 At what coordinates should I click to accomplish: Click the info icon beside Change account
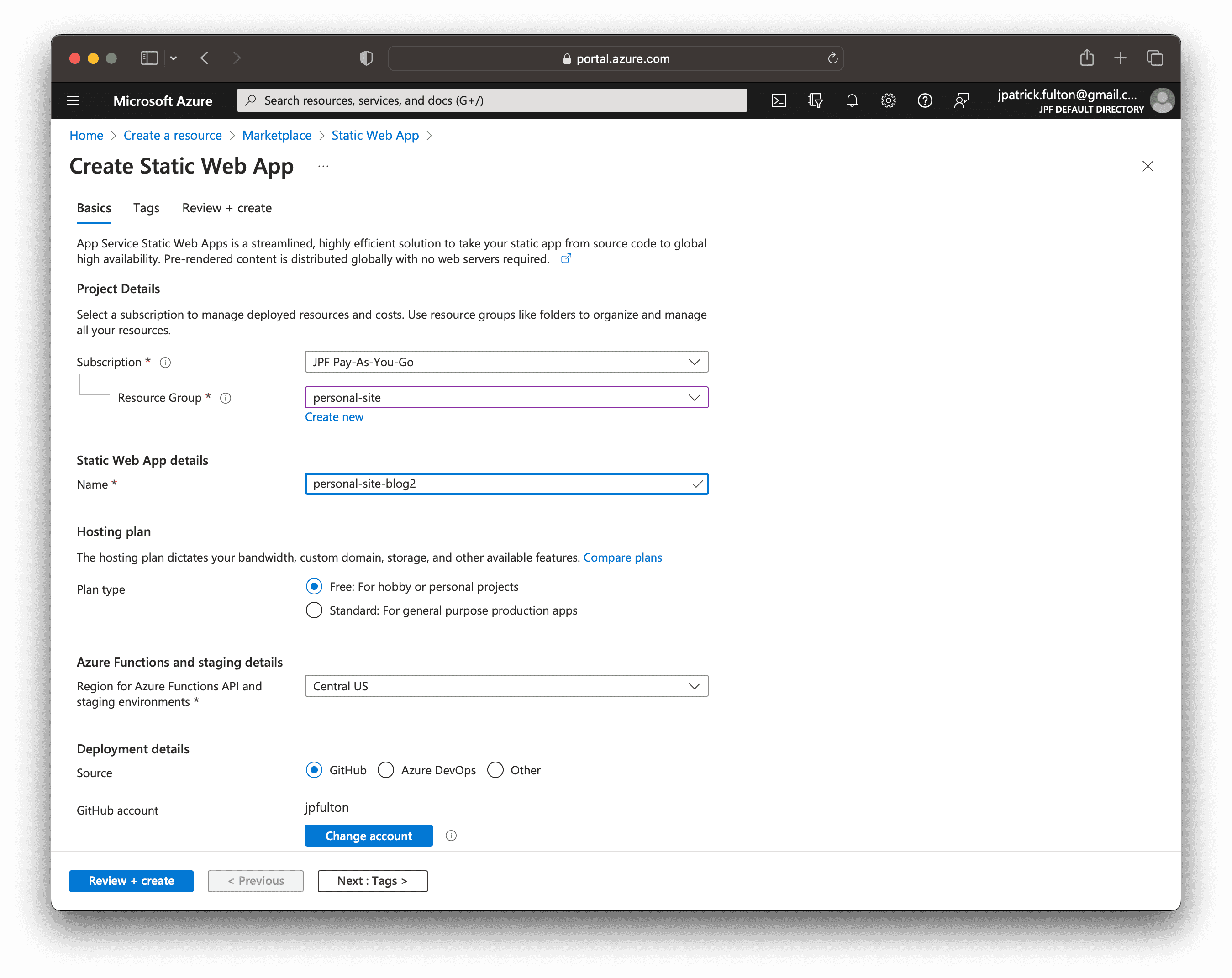[x=451, y=836]
